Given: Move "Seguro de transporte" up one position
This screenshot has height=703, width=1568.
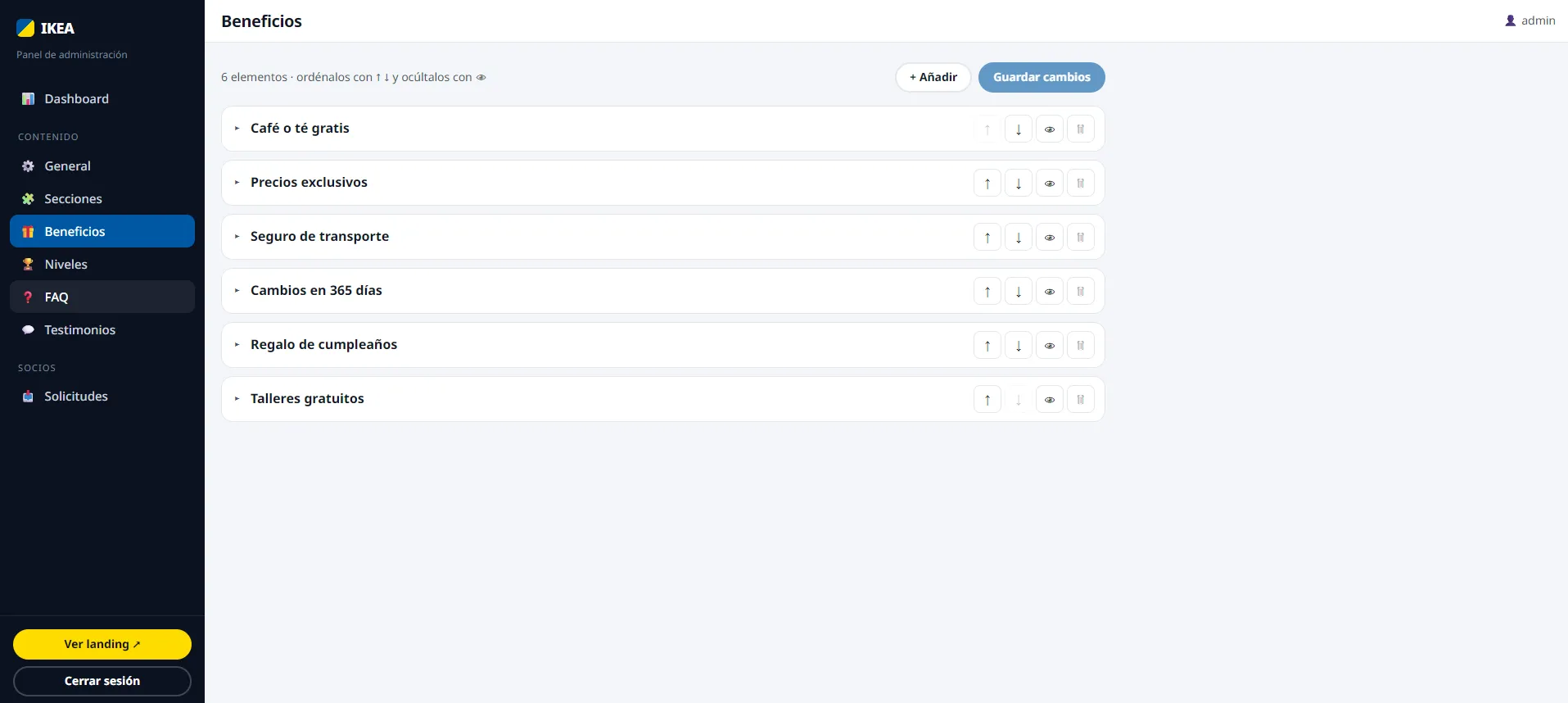Looking at the screenshot, I should (987, 237).
